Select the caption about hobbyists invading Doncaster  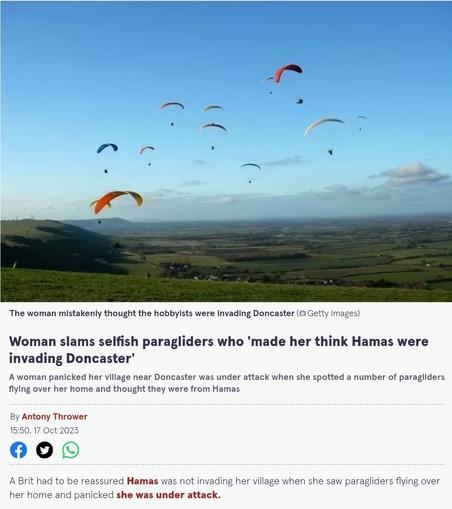click(152, 313)
